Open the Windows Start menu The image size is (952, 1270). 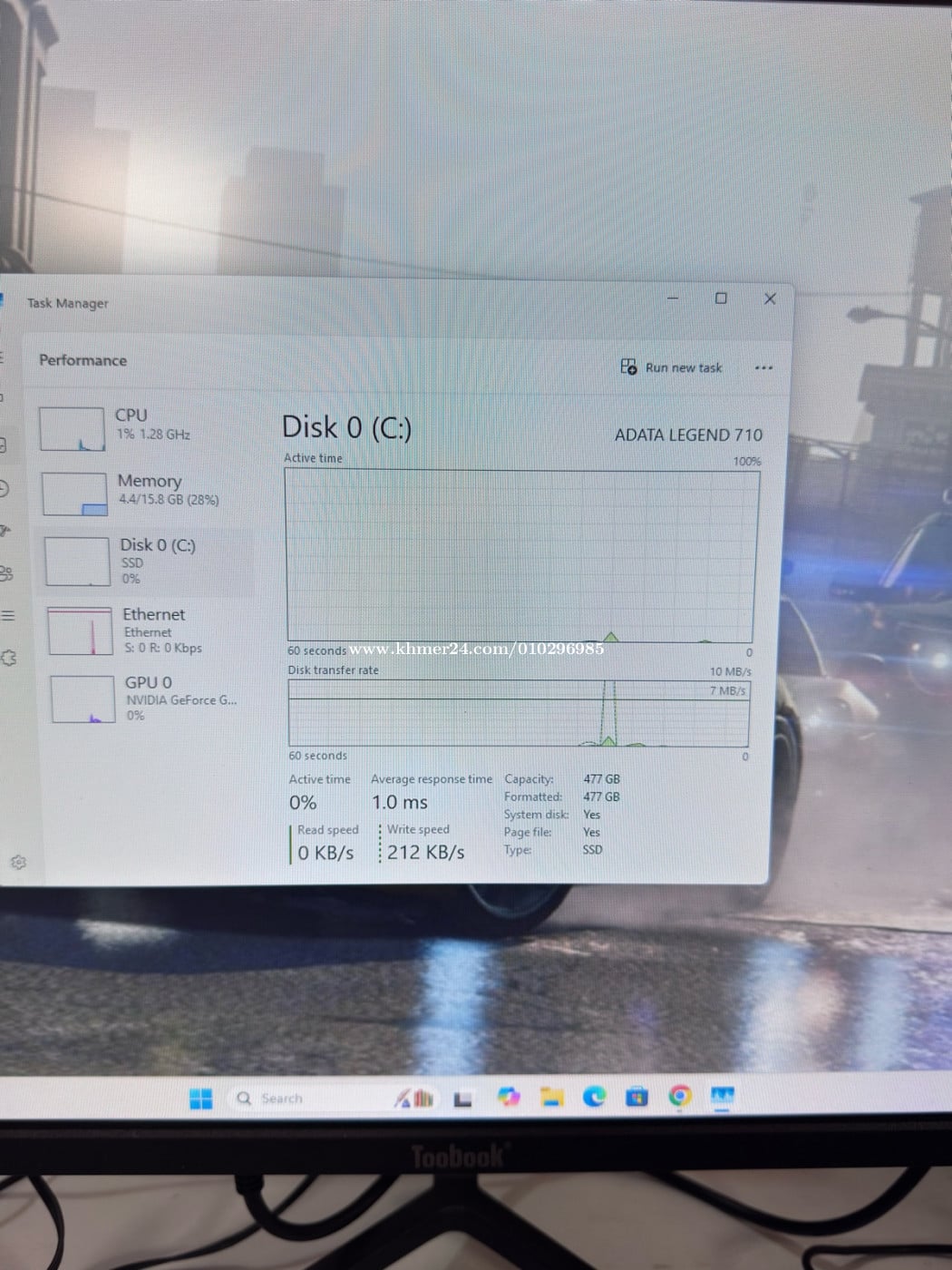coord(200,1099)
